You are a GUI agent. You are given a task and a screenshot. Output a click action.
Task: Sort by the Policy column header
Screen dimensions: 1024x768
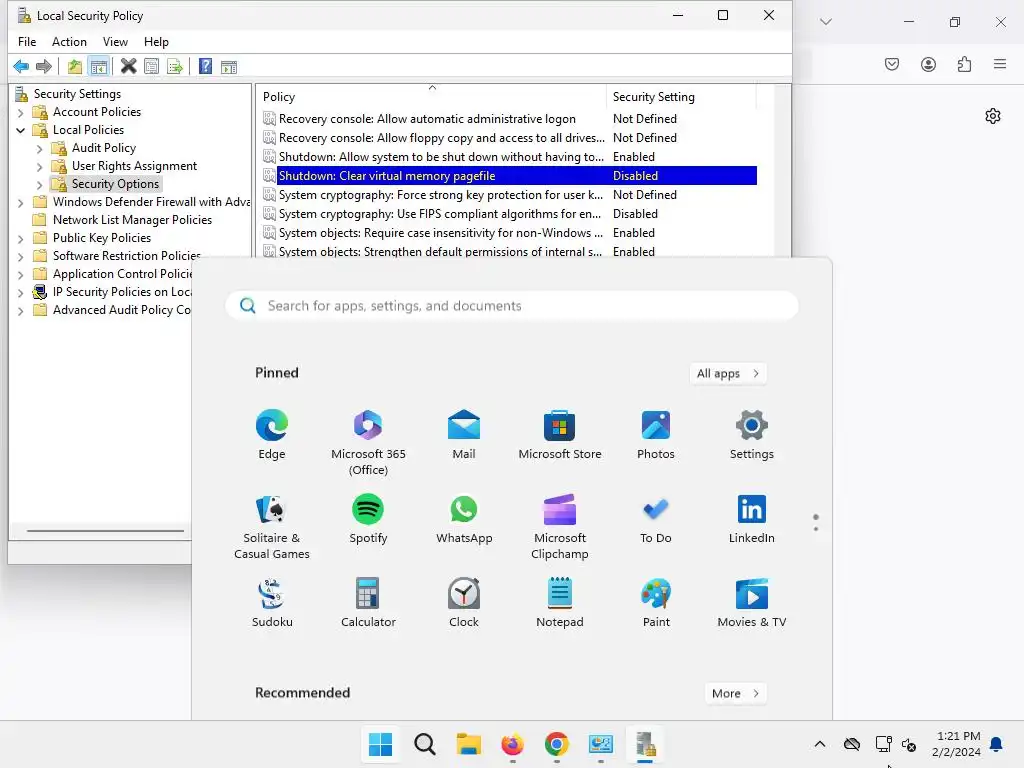pyautogui.click(x=431, y=97)
